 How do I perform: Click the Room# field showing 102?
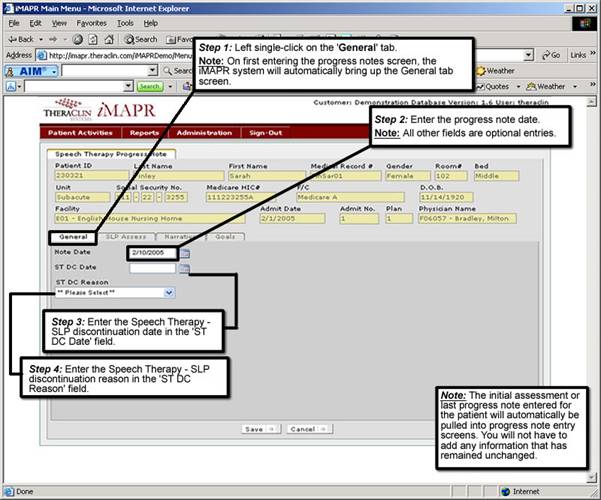[451, 176]
